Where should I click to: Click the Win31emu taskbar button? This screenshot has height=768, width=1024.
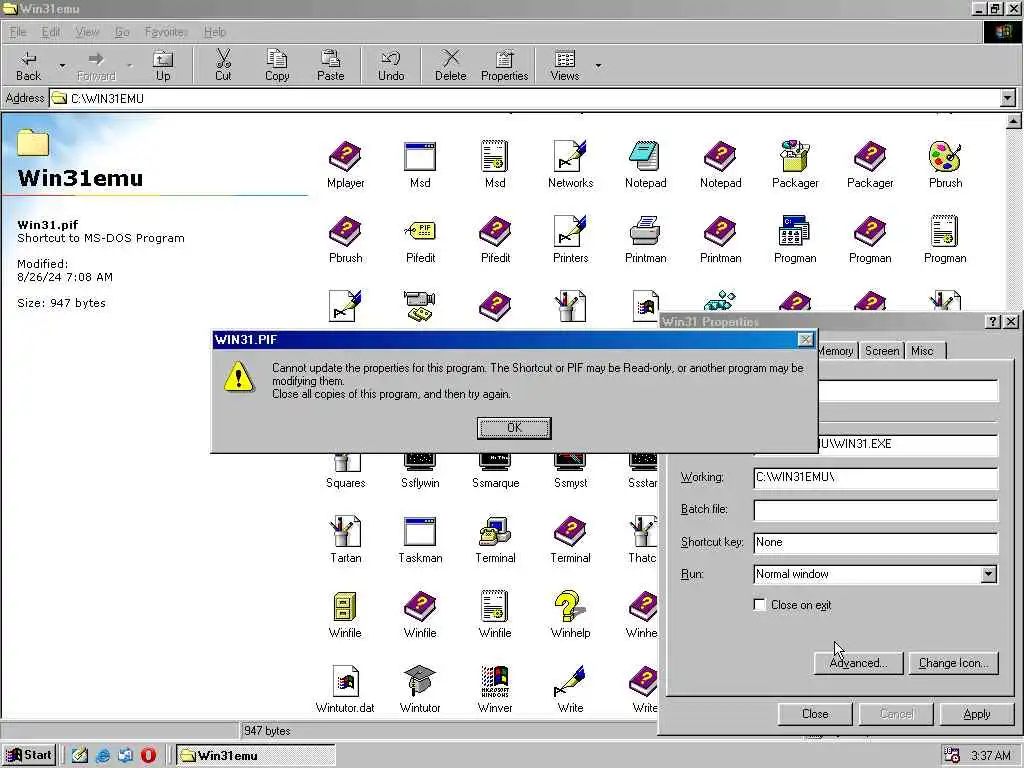pyautogui.click(x=256, y=756)
